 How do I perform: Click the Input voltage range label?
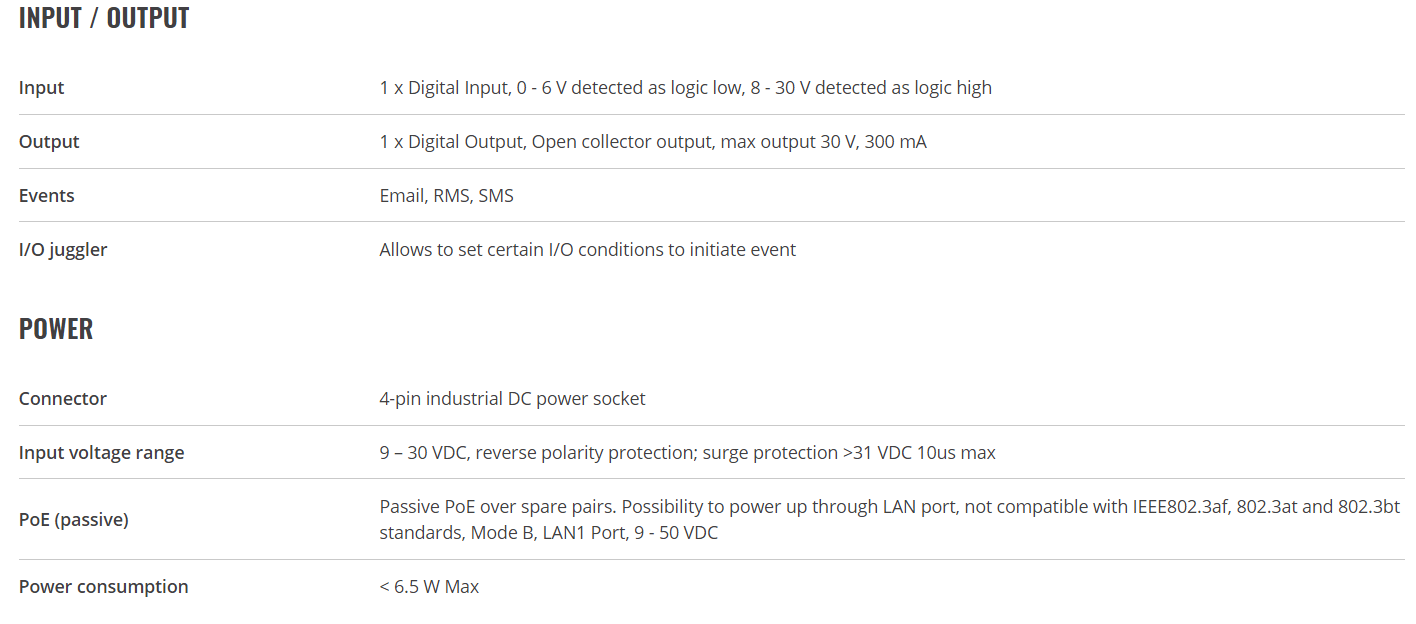click(102, 453)
